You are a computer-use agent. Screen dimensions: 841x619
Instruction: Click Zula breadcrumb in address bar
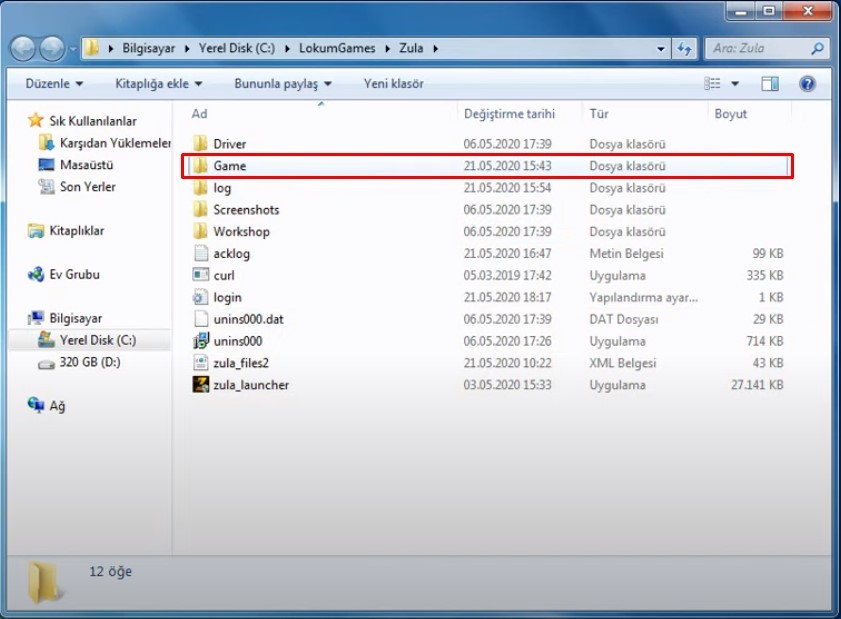pyautogui.click(x=411, y=48)
